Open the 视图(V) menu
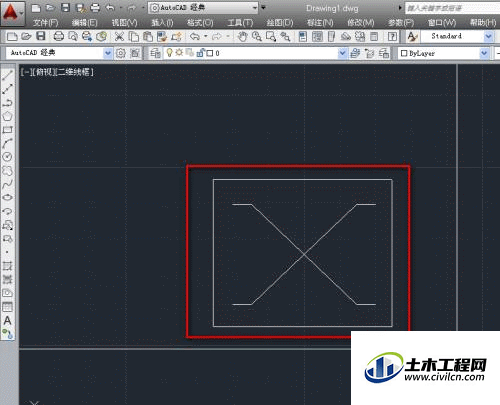This screenshot has height=405, width=500. click(x=124, y=23)
